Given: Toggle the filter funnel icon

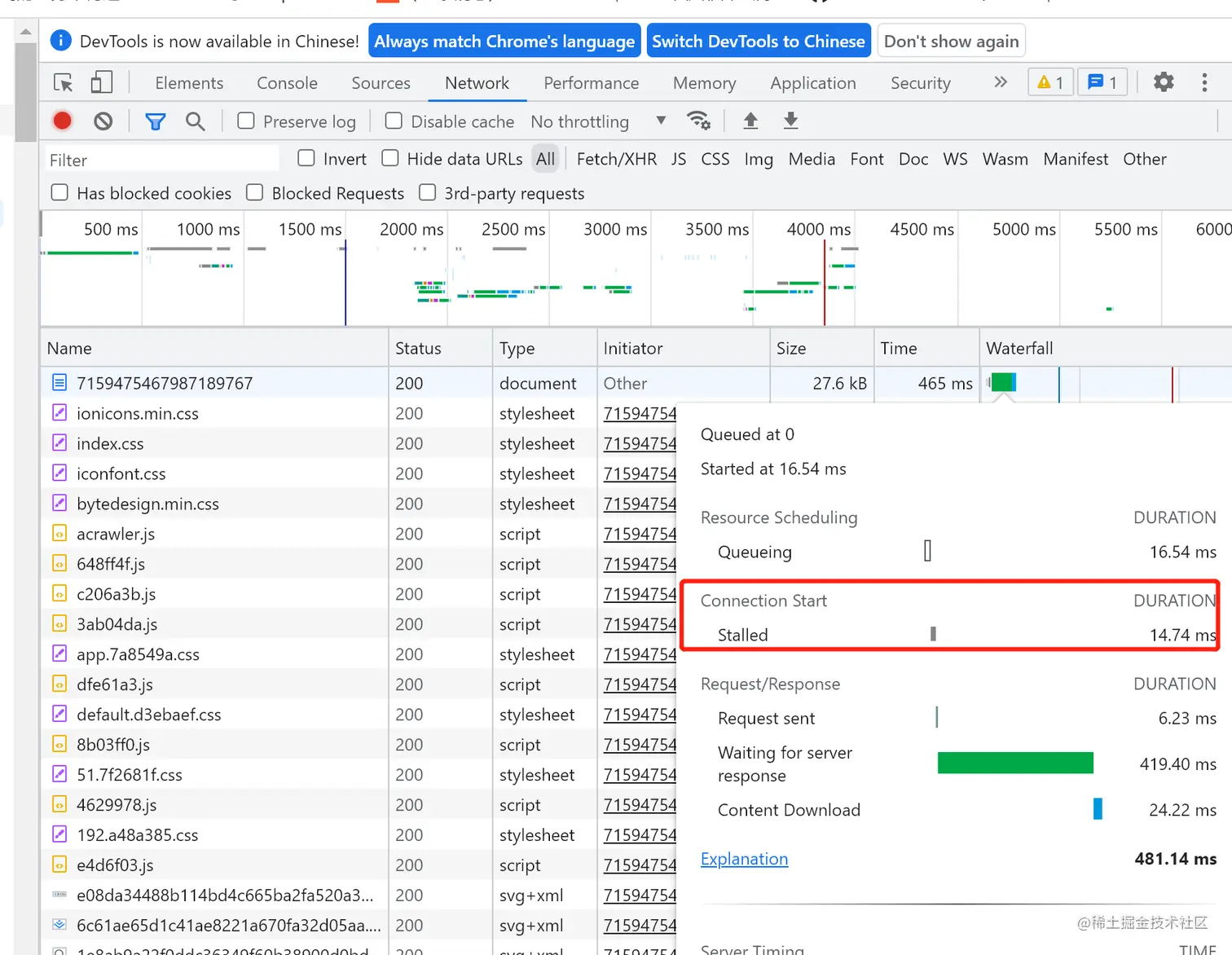Looking at the screenshot, I should 155,121.
